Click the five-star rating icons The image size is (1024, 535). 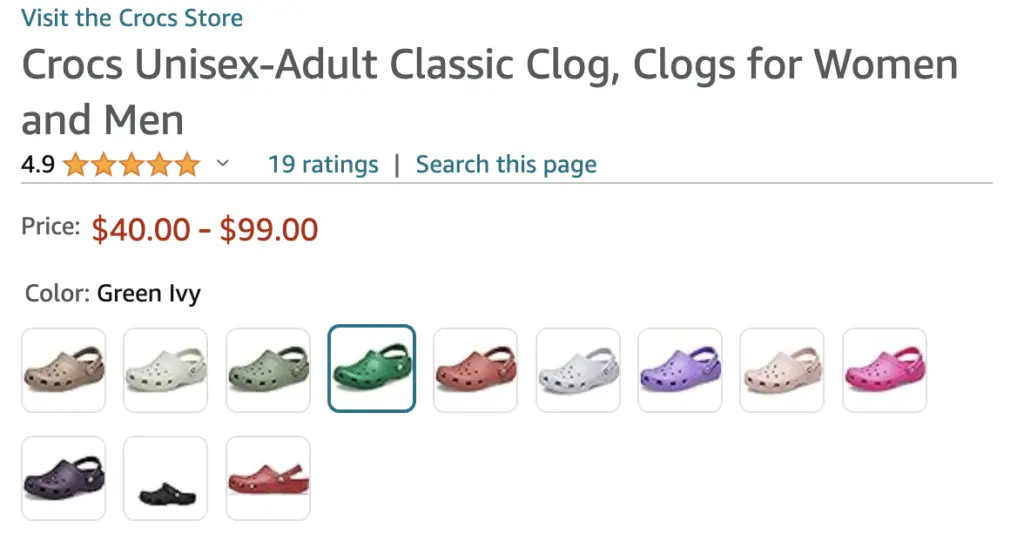131,165
